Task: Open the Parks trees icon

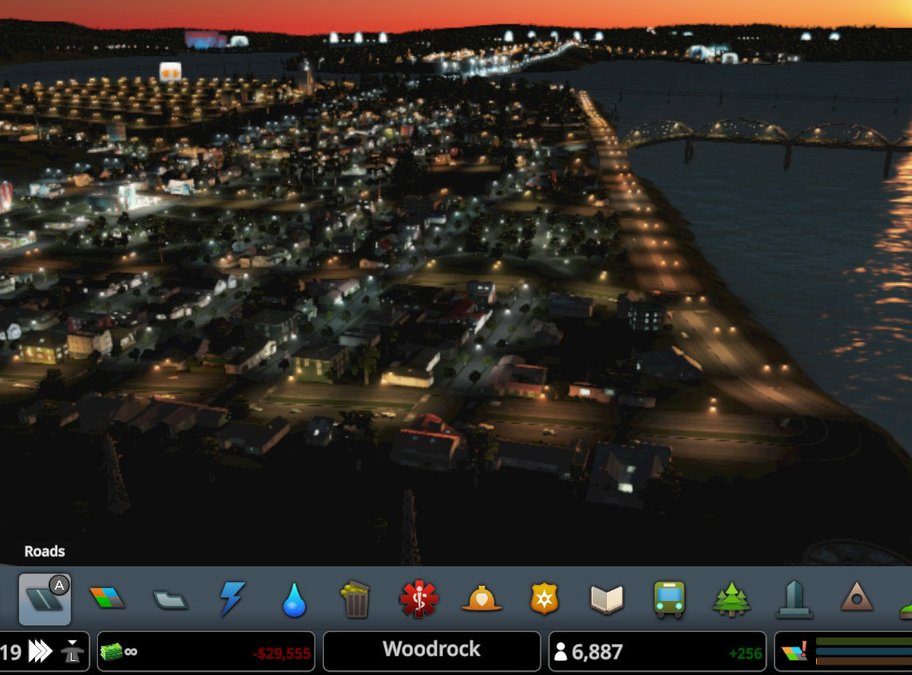Action: coord(732,599)
